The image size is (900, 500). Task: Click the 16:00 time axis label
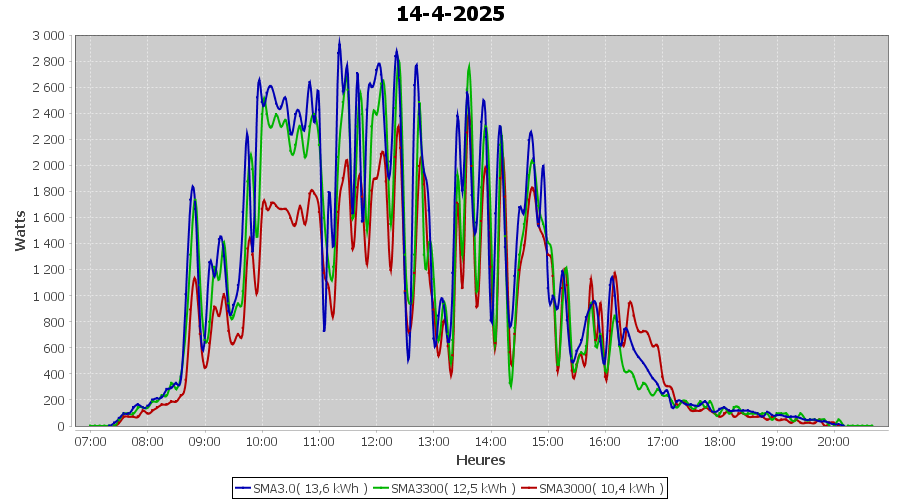click(605, 441)
